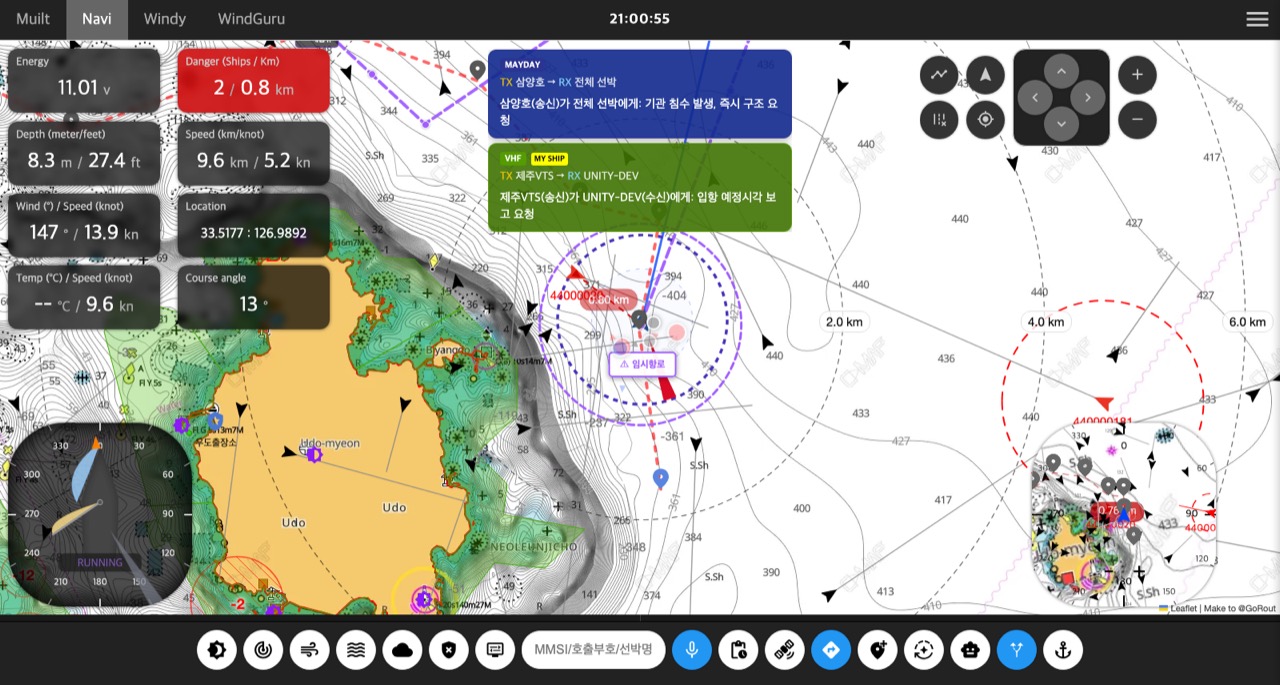Click the center-on-location target icon
Viewport: 1280px width, 685px height.
pyautogui.click(x=985, y=120)
